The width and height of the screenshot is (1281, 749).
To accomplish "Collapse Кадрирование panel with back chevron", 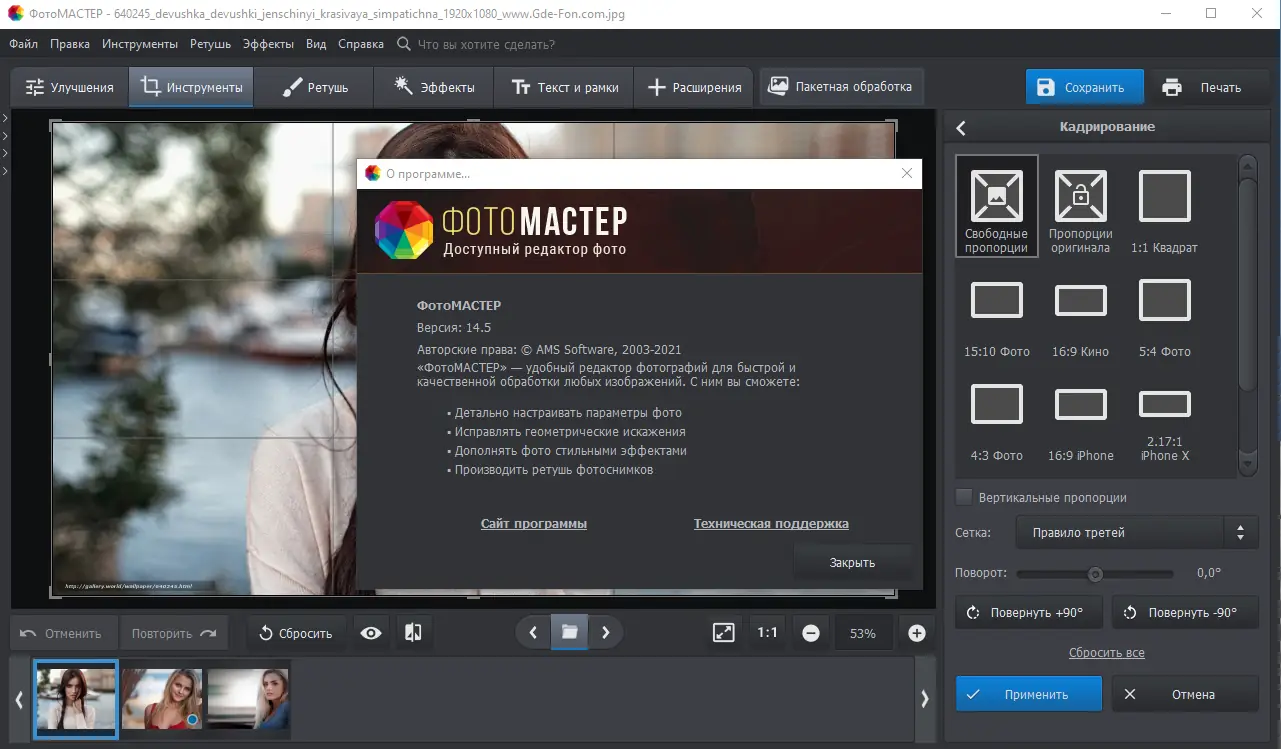I will [x=961, y=128].
